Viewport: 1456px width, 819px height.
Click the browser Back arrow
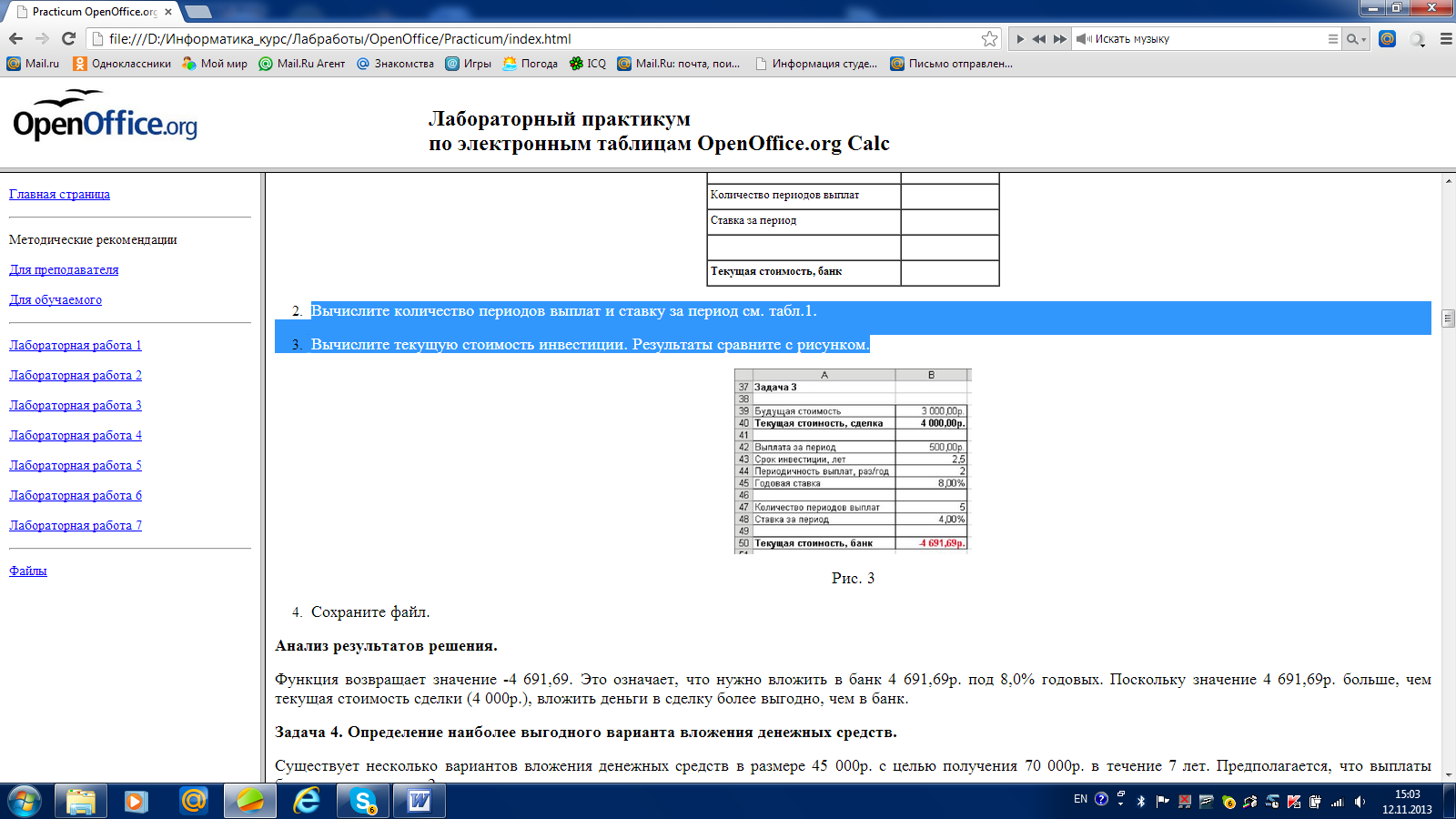(x=15, y=38)
